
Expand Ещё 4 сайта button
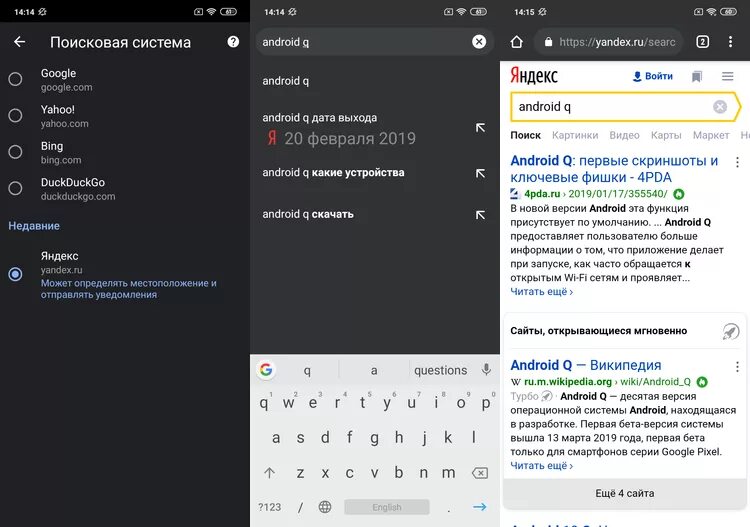click(x=624, y=494)
